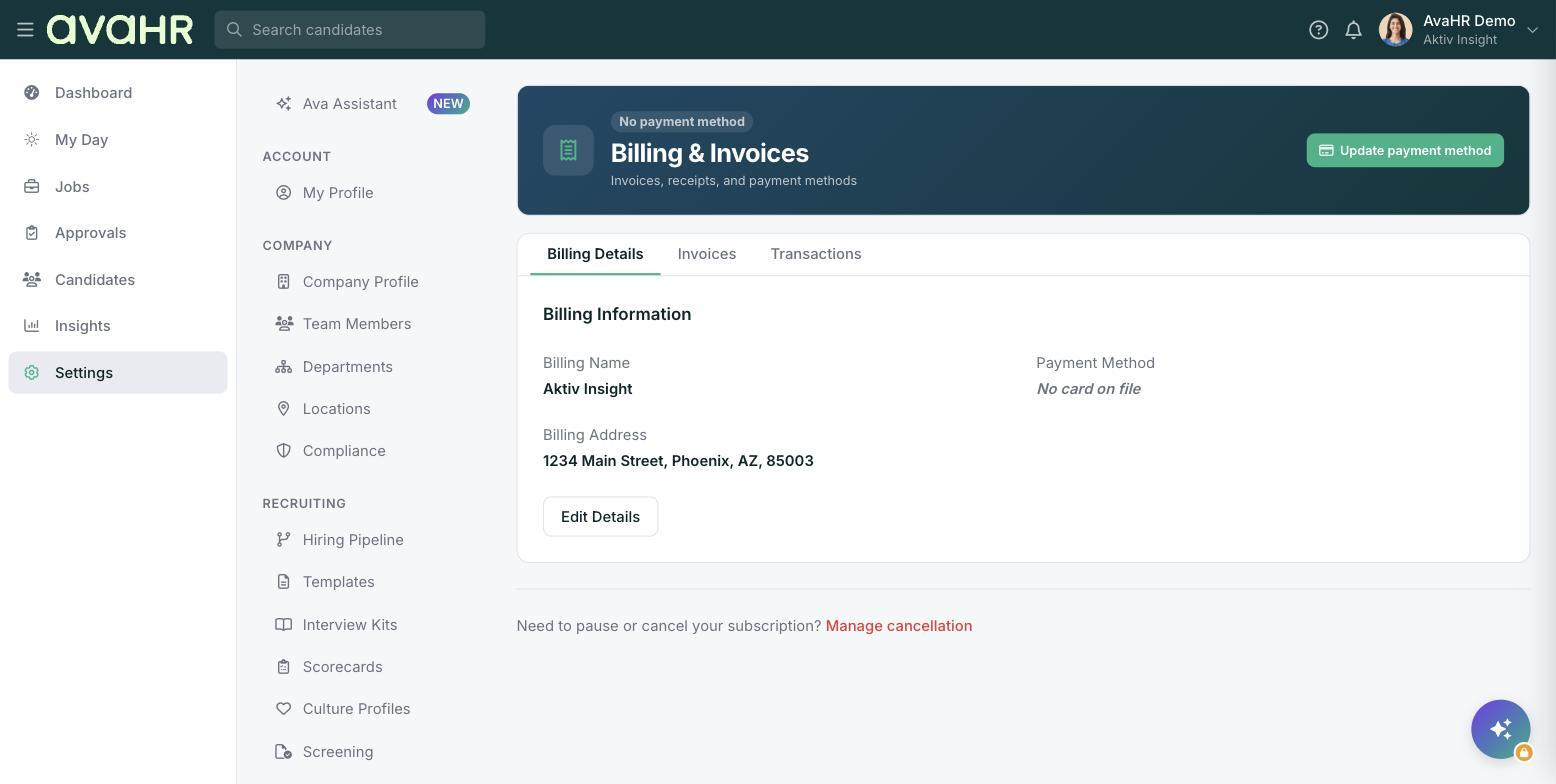Viewport: 1556px width, 784px height.
Task: Click the Hiring Pipeline branch icon
Action: (284, 540)
